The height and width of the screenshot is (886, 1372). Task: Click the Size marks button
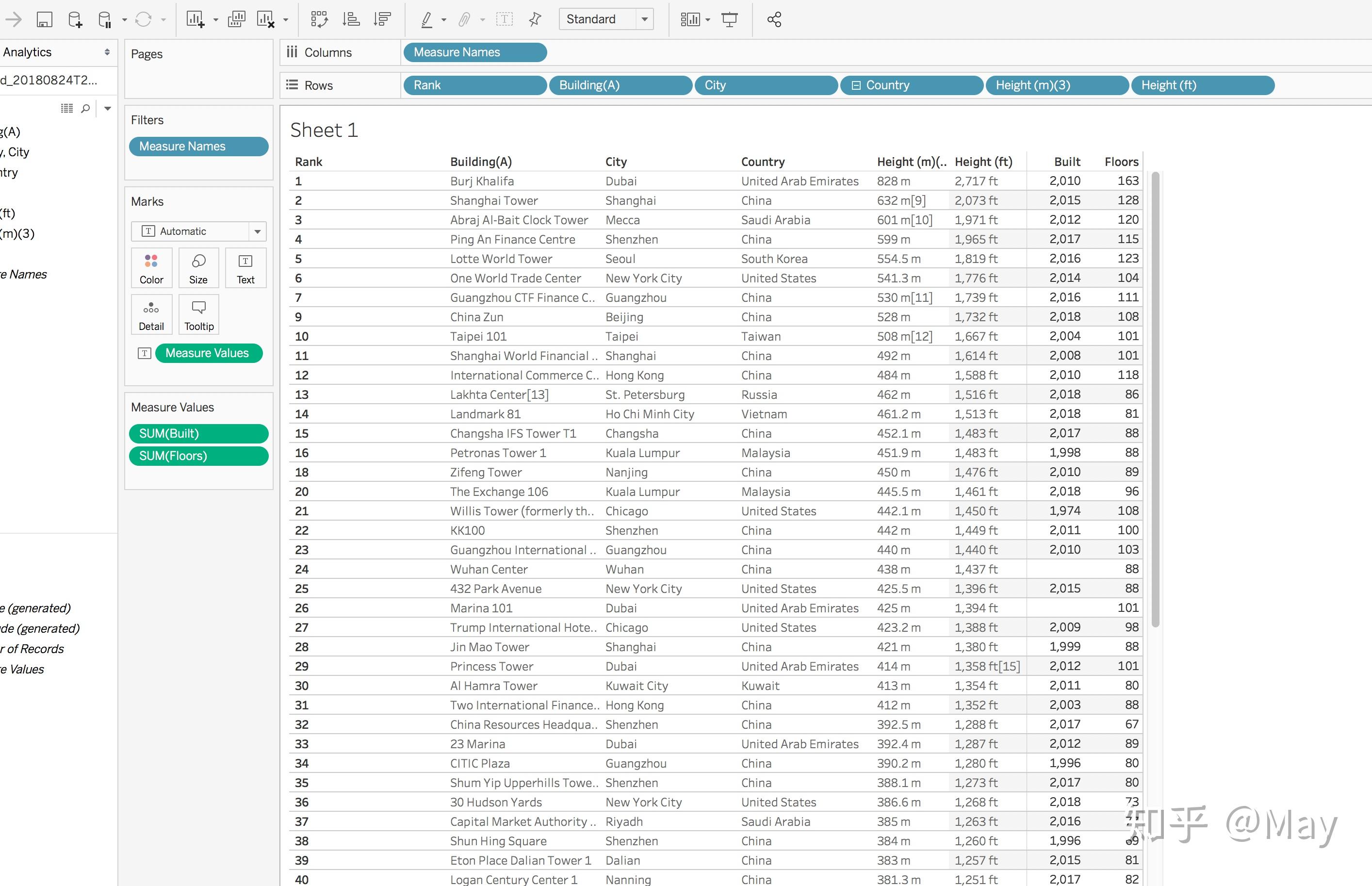[x=198, y=268]
